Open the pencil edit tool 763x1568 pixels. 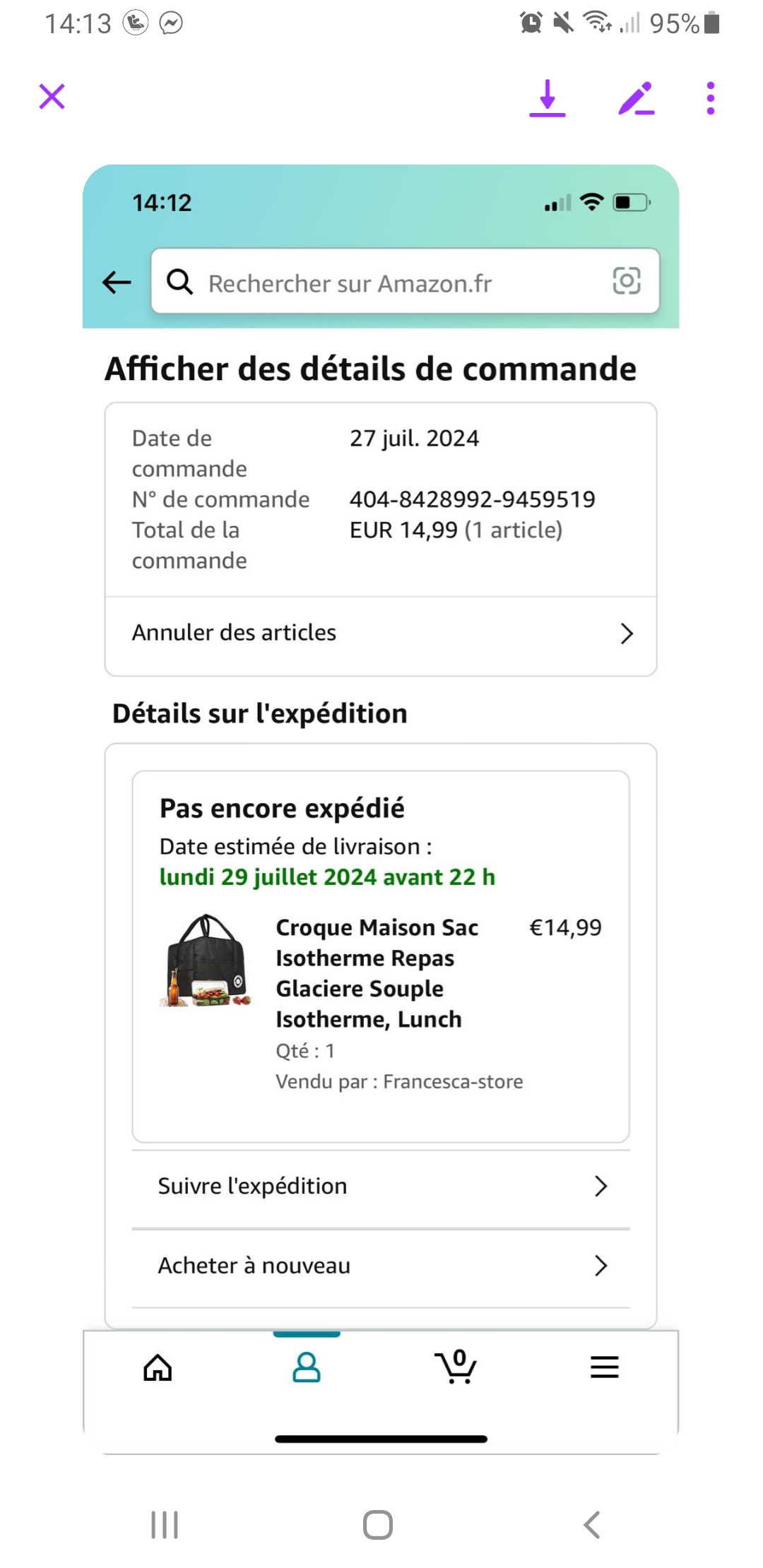pos(636,98)
